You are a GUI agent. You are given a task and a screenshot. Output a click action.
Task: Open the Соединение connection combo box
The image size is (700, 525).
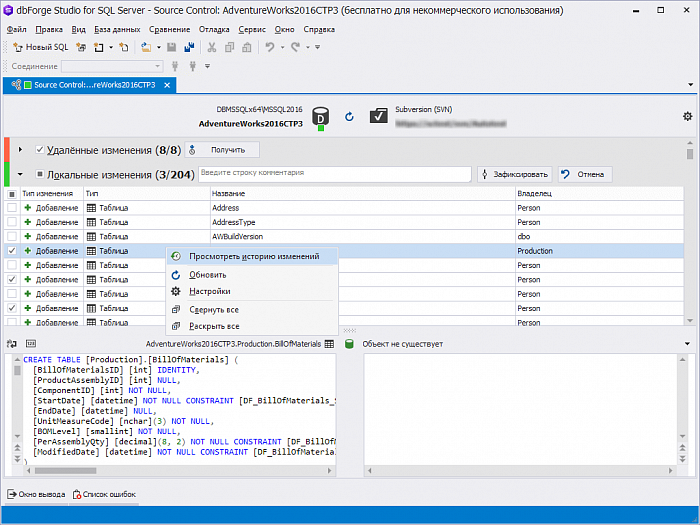pyautogui.click(x=112, y=66)
